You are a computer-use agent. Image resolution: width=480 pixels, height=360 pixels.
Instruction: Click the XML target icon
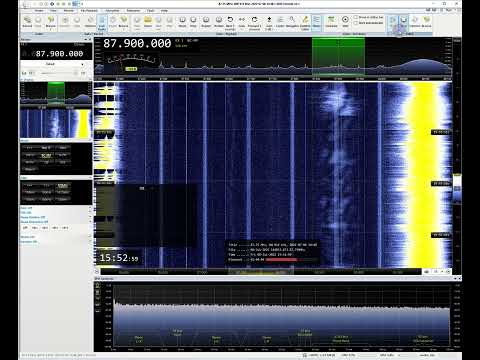point(345,21)
